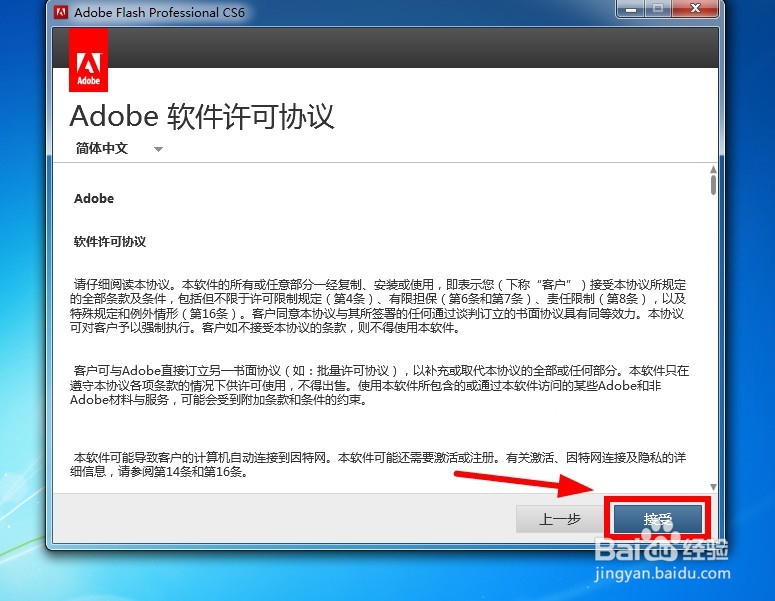The image size is (775, 601).
Task: Click the bold Adobe text in license
Action: (94, 199)
